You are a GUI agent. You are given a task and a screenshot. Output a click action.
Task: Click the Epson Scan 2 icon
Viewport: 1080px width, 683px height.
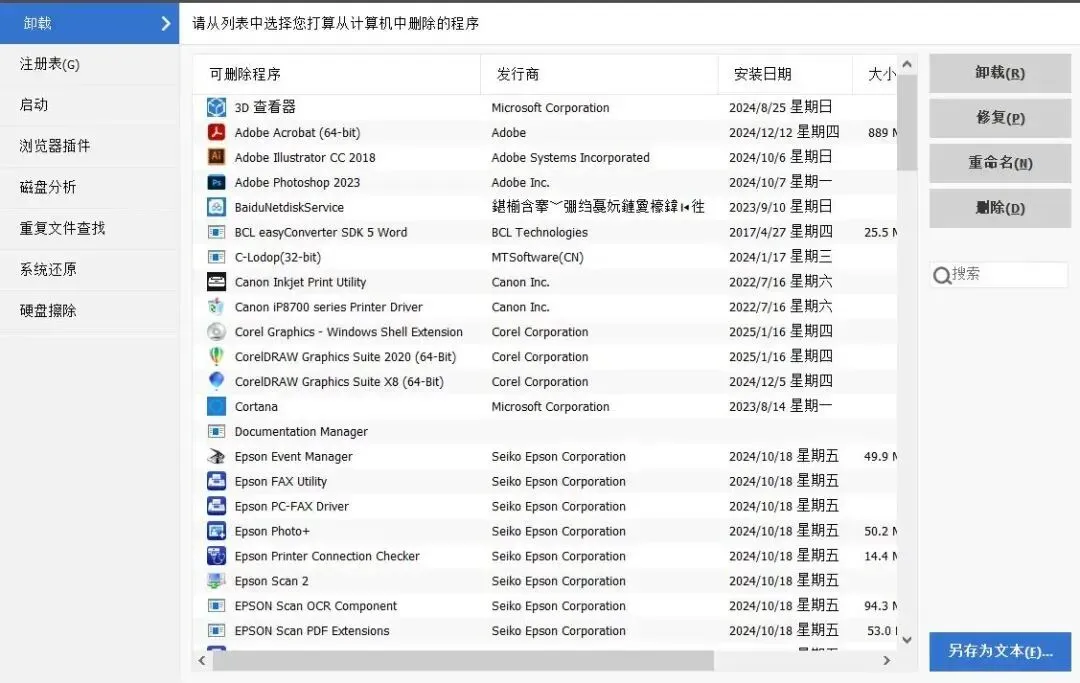[216, 581]
